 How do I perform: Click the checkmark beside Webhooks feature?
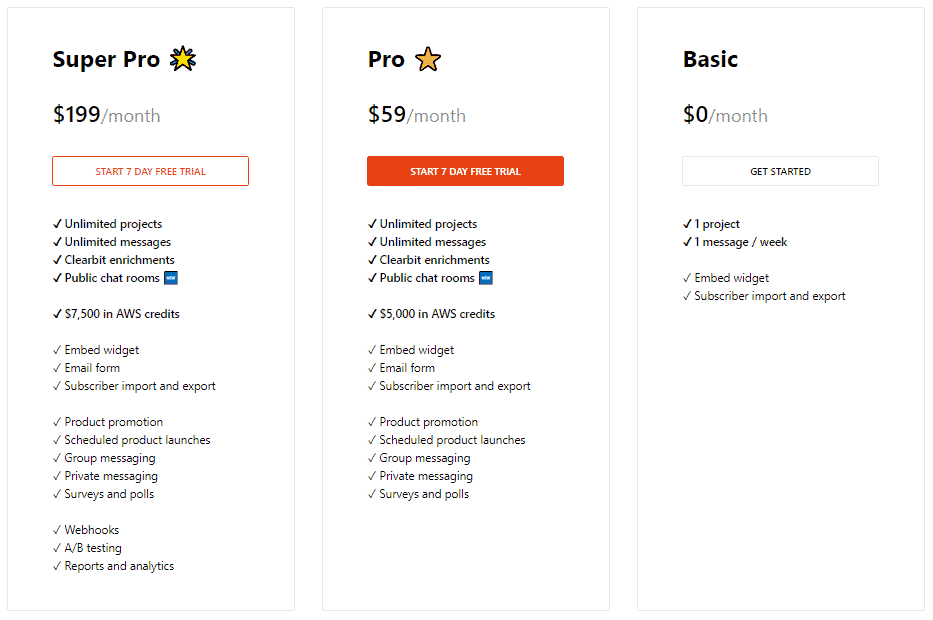(x=58, y=529)
